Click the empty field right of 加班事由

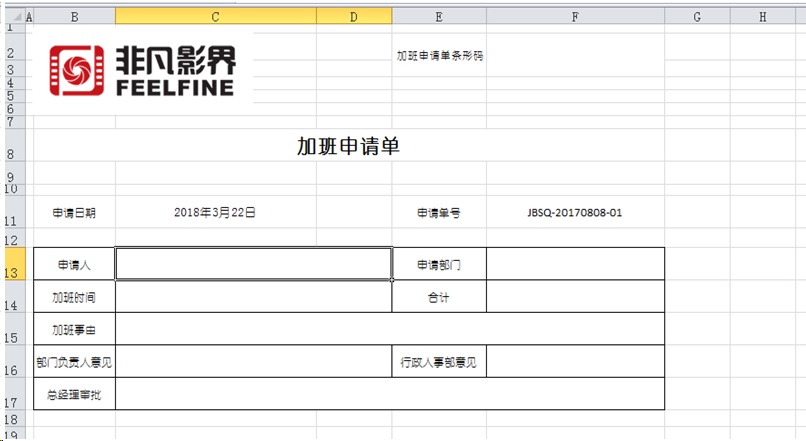[389, 329]
